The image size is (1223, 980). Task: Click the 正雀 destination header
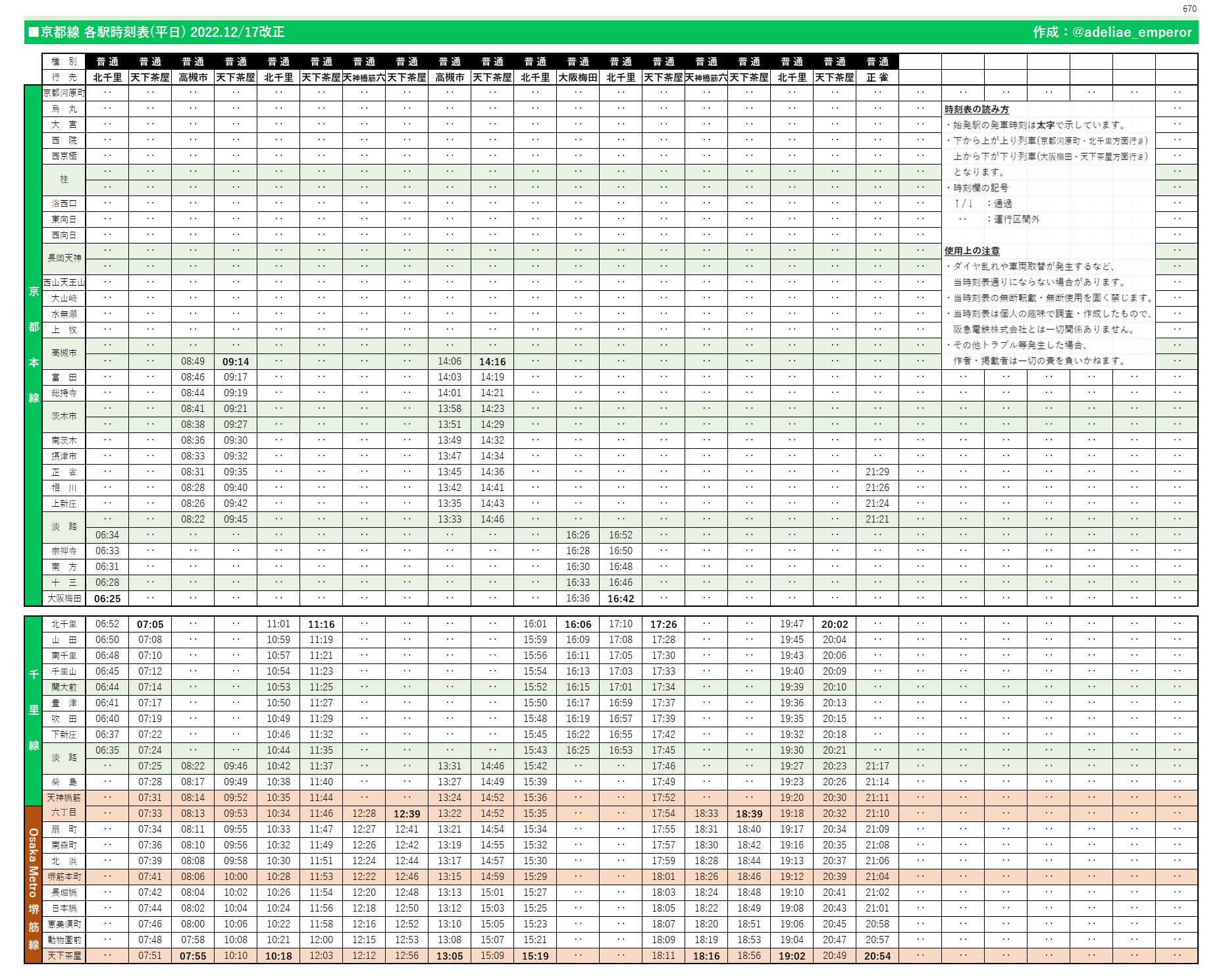877,77
